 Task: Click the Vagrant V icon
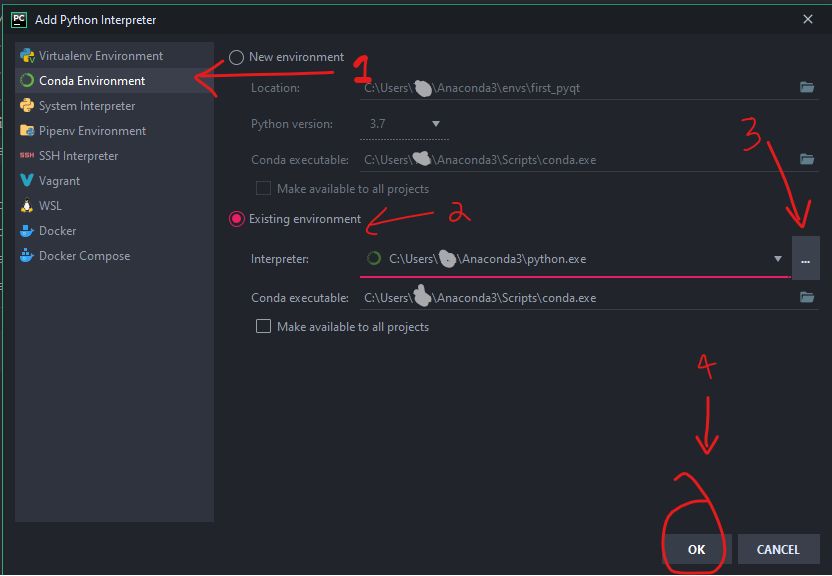click(27, 180)
